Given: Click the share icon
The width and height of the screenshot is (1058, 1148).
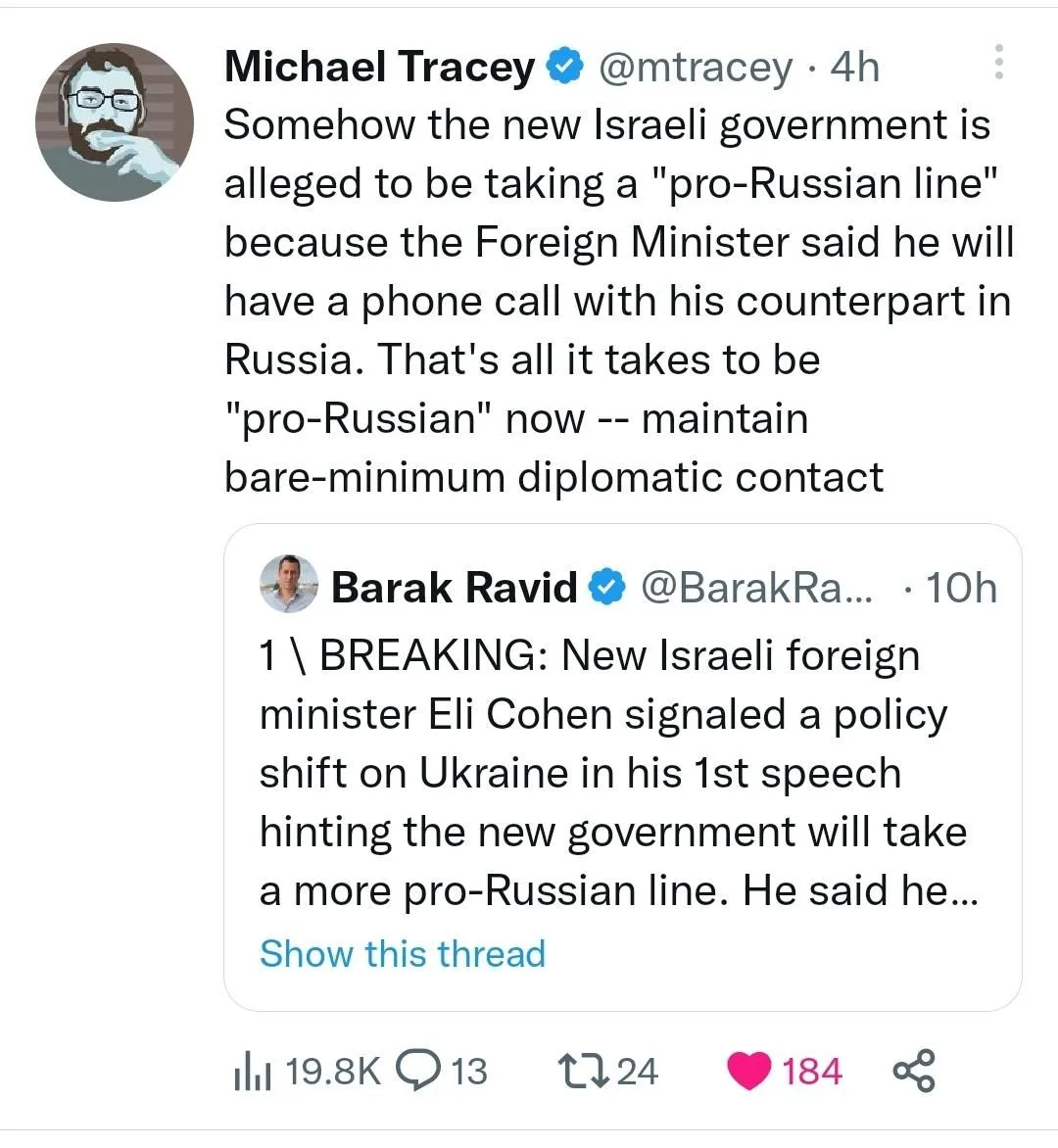Looking at the screenshot, I should pos(914,1071).
